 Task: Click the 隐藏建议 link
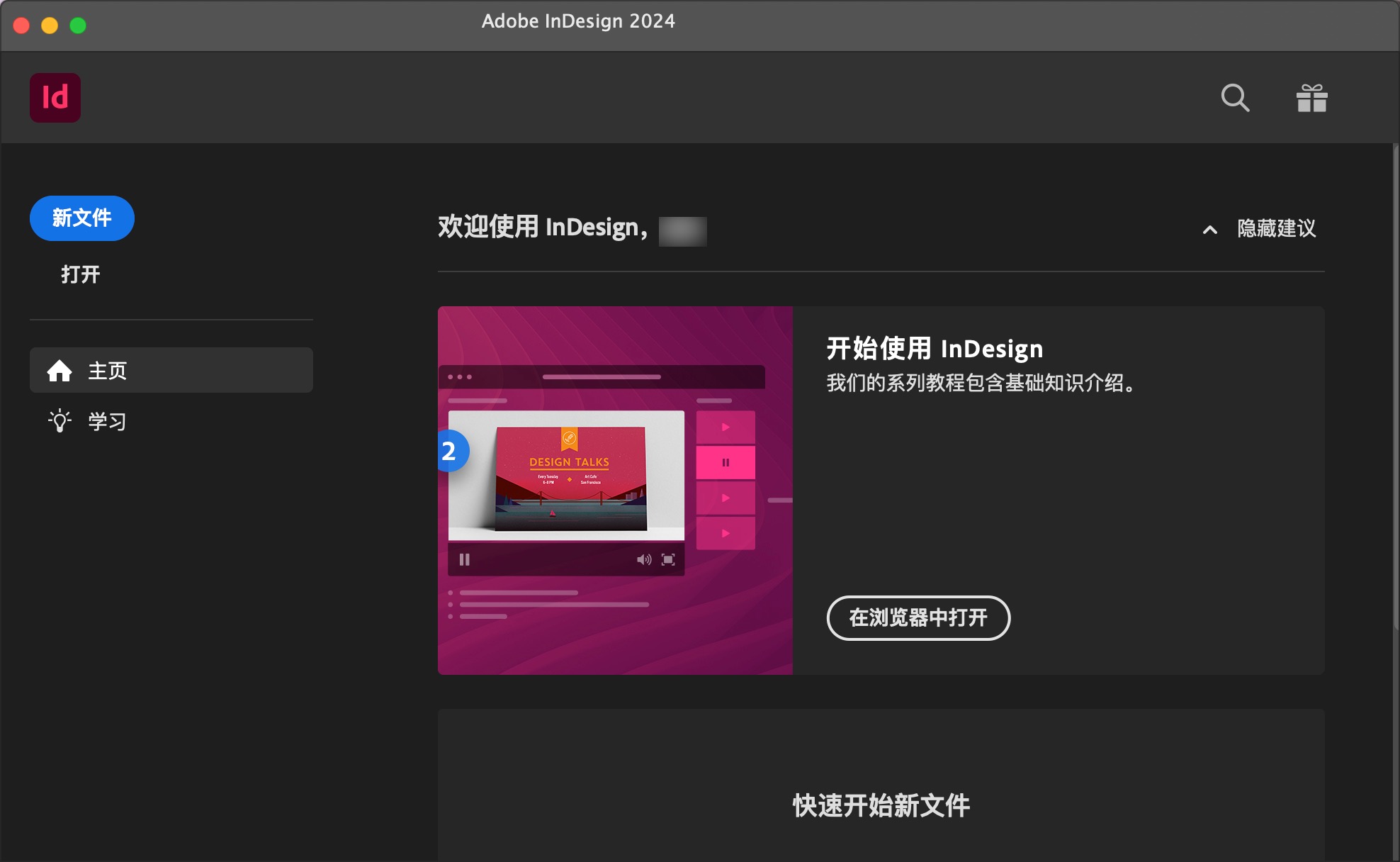click(1277, 228)
